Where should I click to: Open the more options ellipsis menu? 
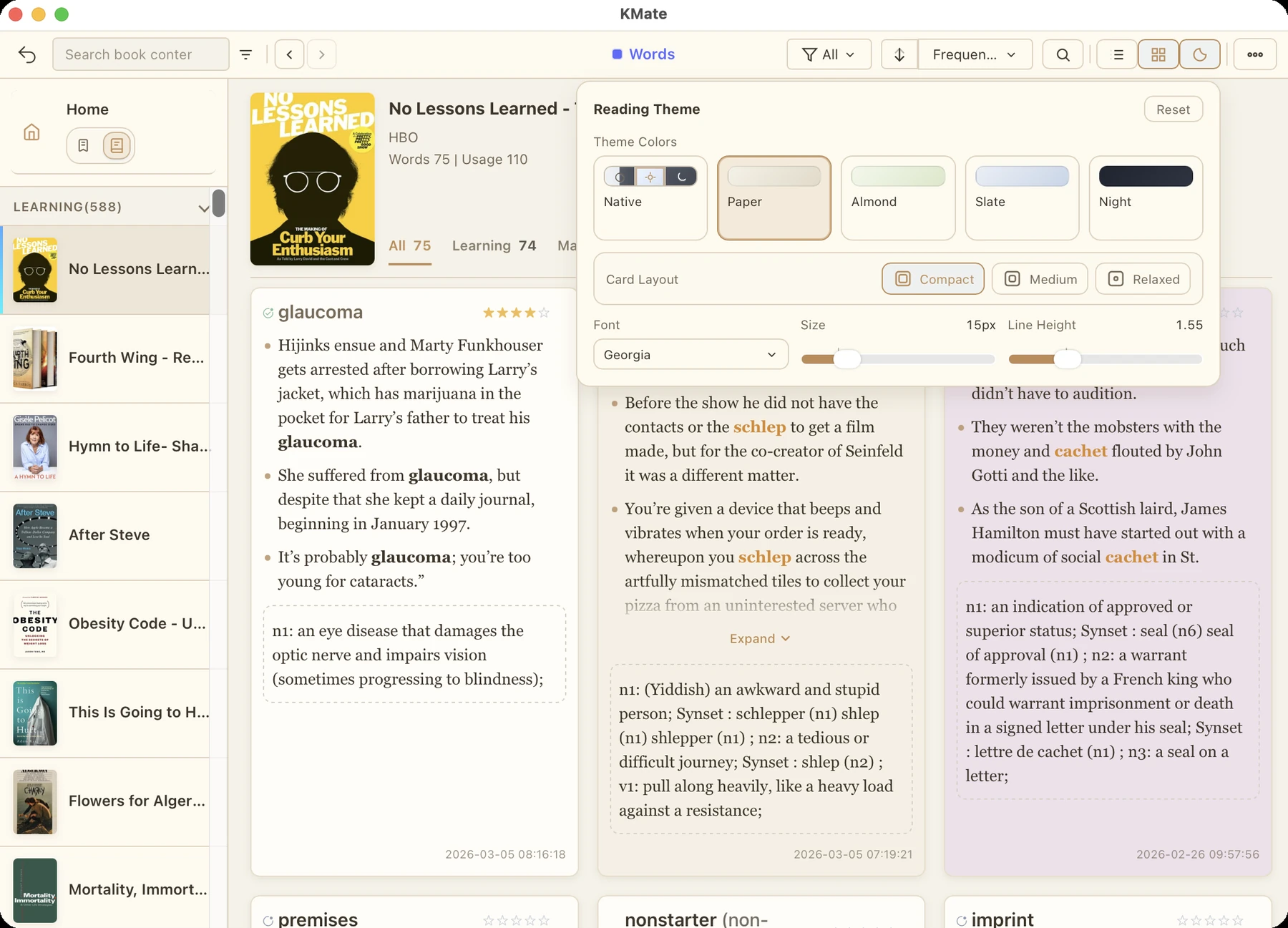coord(1255,54)
